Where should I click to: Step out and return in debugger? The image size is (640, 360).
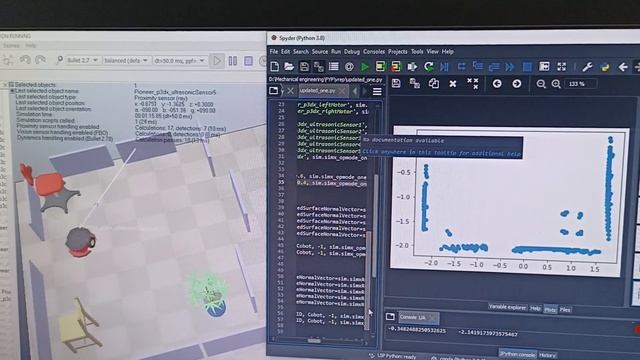tap(494, 67)
